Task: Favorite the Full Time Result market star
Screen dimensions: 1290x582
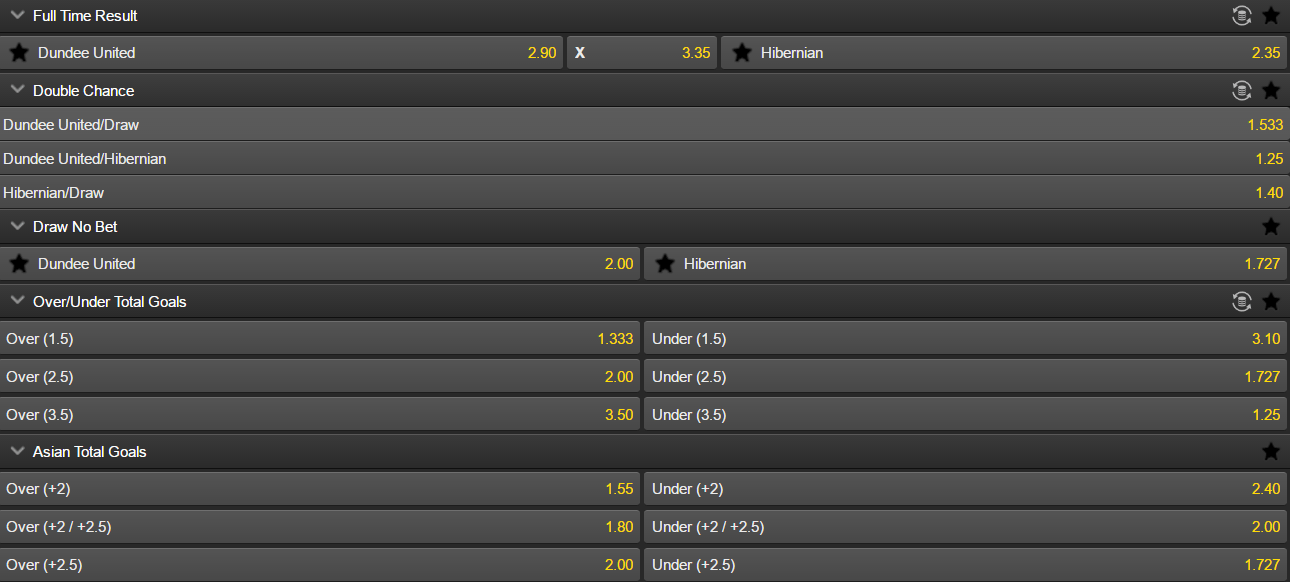Action: pos(1271,15)
